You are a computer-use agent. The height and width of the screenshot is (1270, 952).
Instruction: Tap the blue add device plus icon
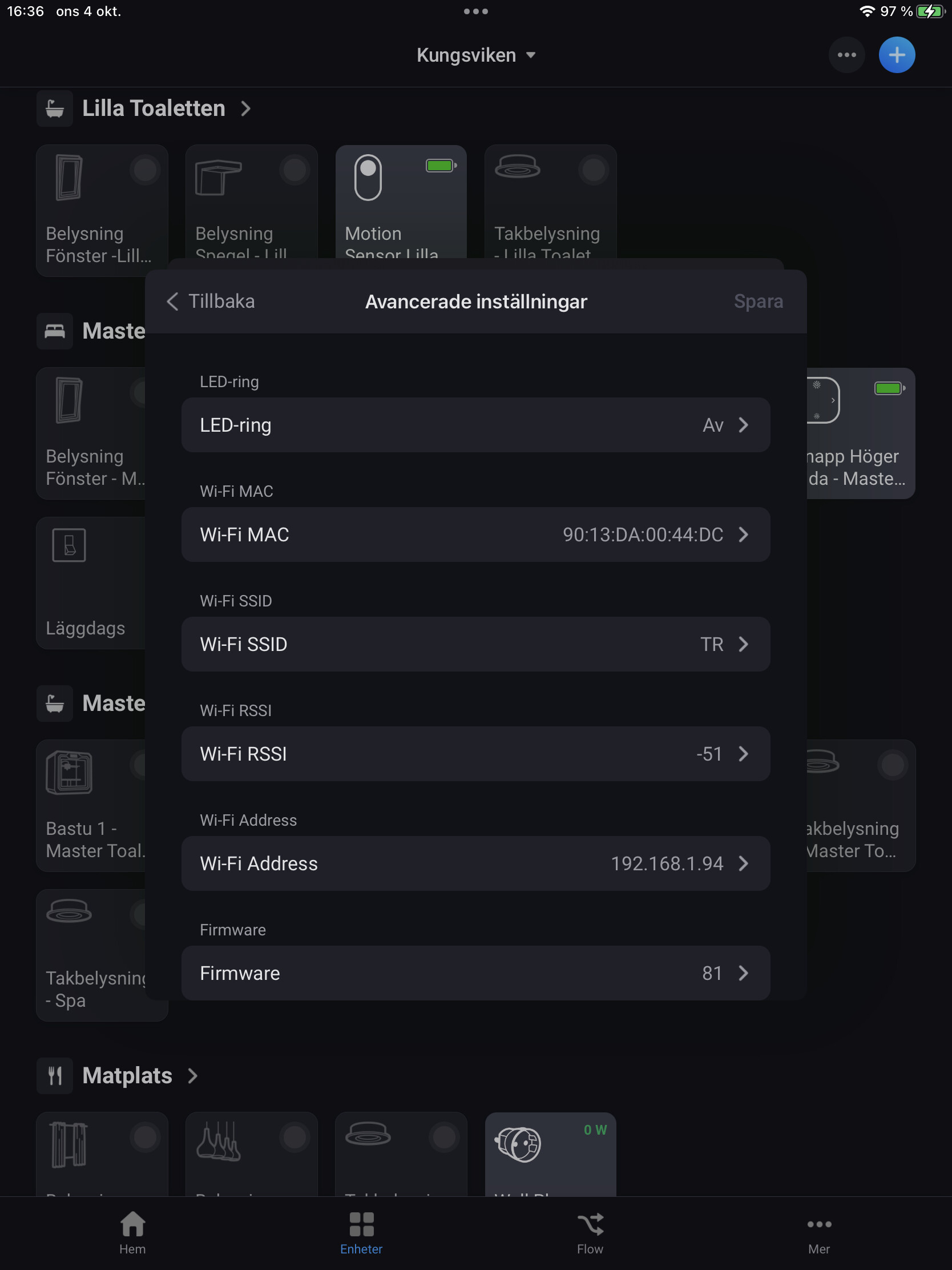(x=896, y=55)
